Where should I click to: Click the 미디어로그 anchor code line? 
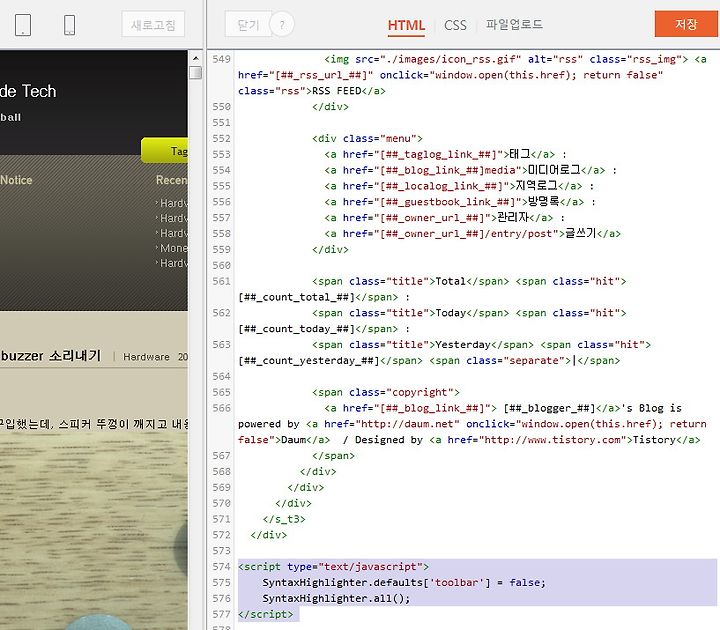click(471, 170)
